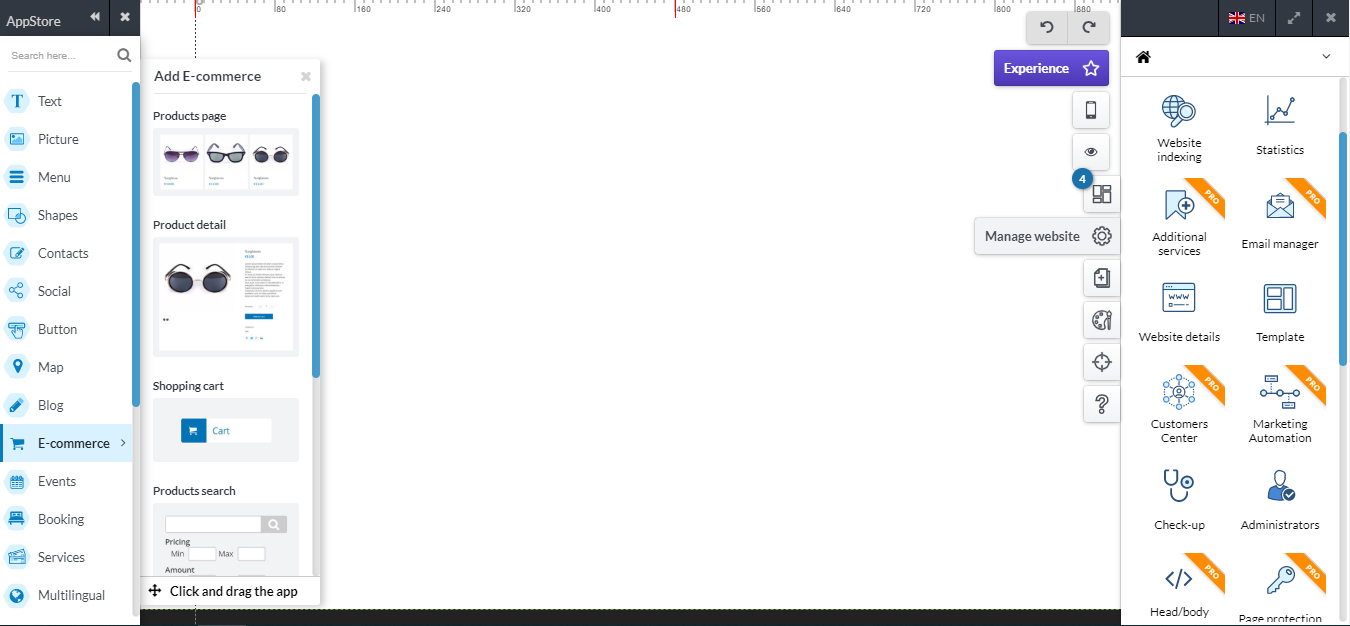Open the design palette icon
This screenshot has width=1350, height=626.
pos(1102,320)
